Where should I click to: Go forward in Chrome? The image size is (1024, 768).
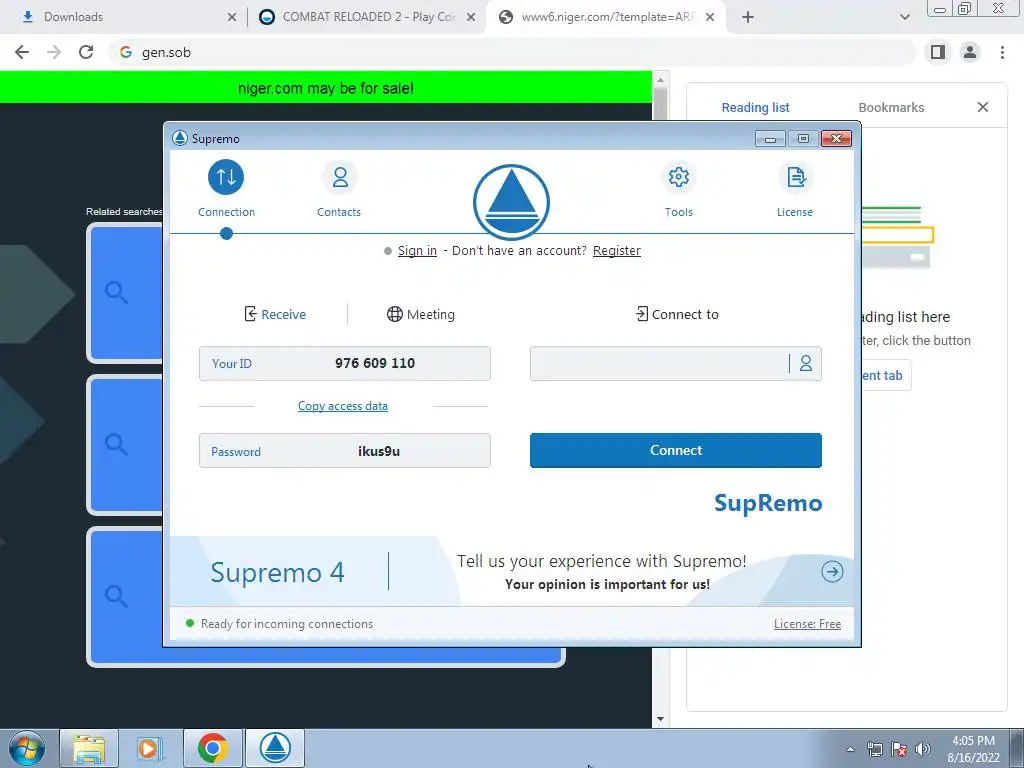(54, 52)
